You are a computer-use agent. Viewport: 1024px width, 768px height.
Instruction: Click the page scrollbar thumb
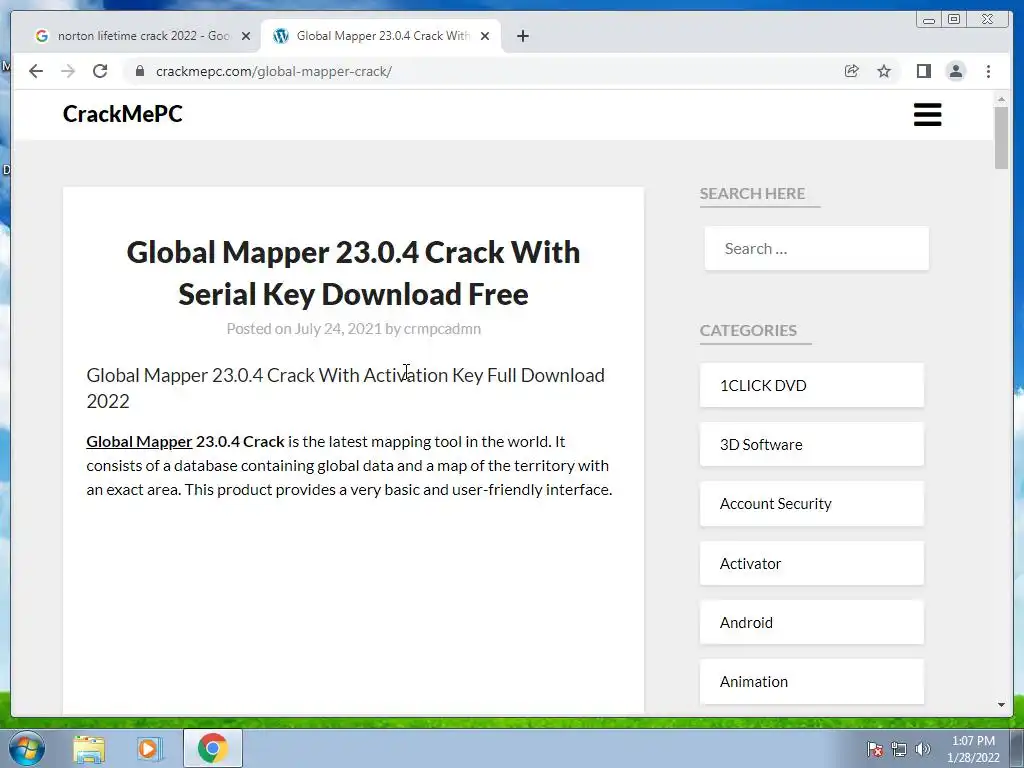[x=1001, y=138]
